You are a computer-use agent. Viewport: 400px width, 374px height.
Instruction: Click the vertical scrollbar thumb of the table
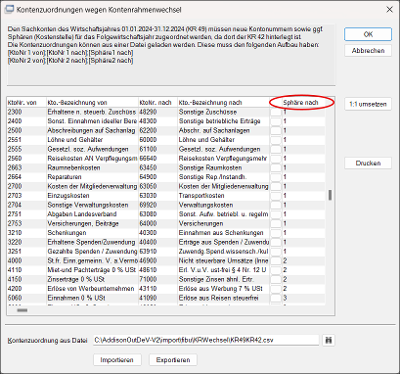[x=330, y=195]
